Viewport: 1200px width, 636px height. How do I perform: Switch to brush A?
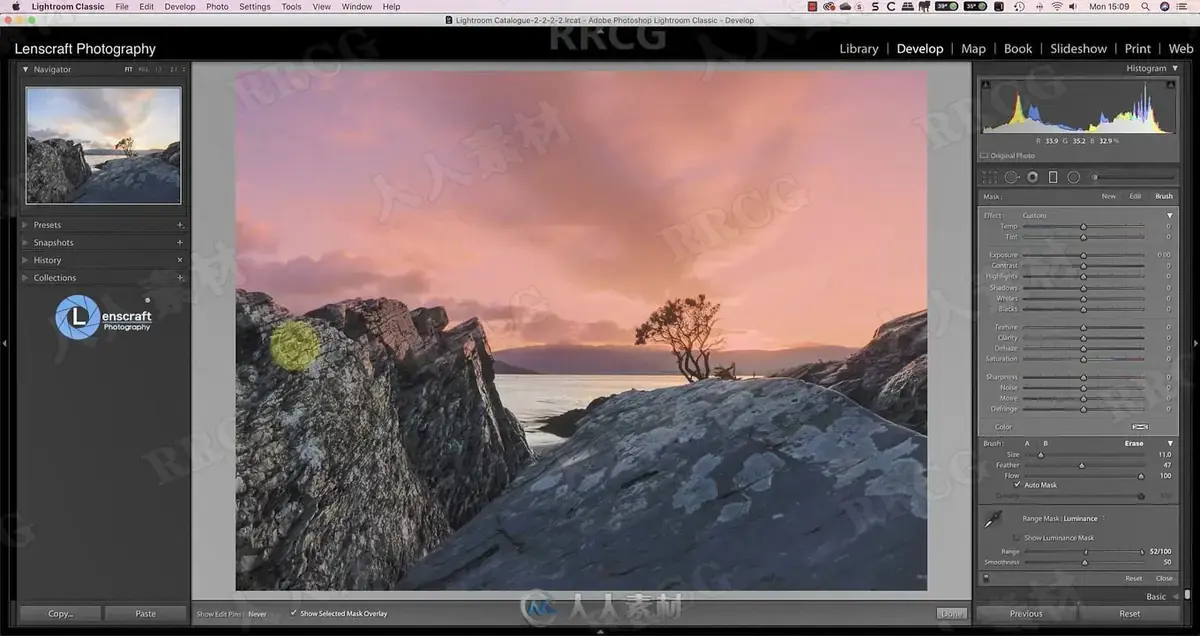tap(1027, 443)
